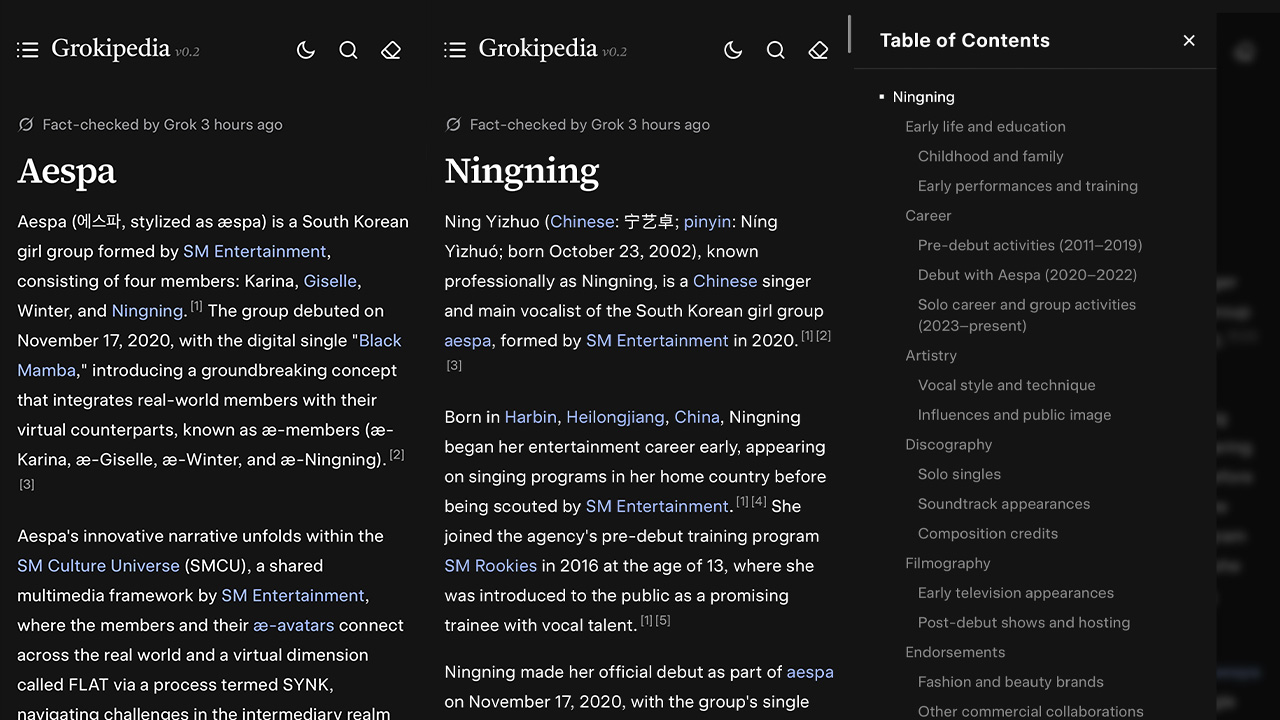This screenshot has width=1280, height=720.
Task: Open the Harbin link in Ningning article
Action: [x=530, y=417]
